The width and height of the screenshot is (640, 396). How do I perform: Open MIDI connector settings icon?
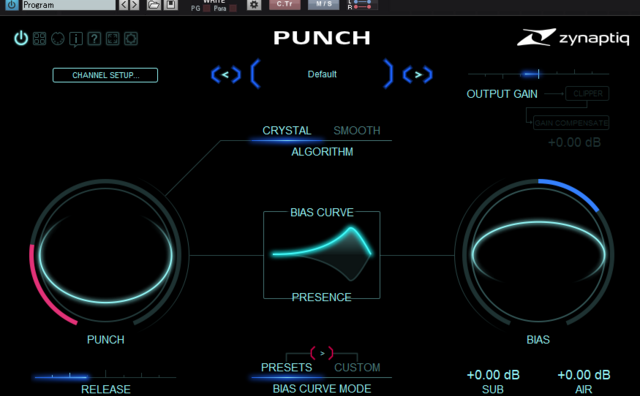(58, 39)
